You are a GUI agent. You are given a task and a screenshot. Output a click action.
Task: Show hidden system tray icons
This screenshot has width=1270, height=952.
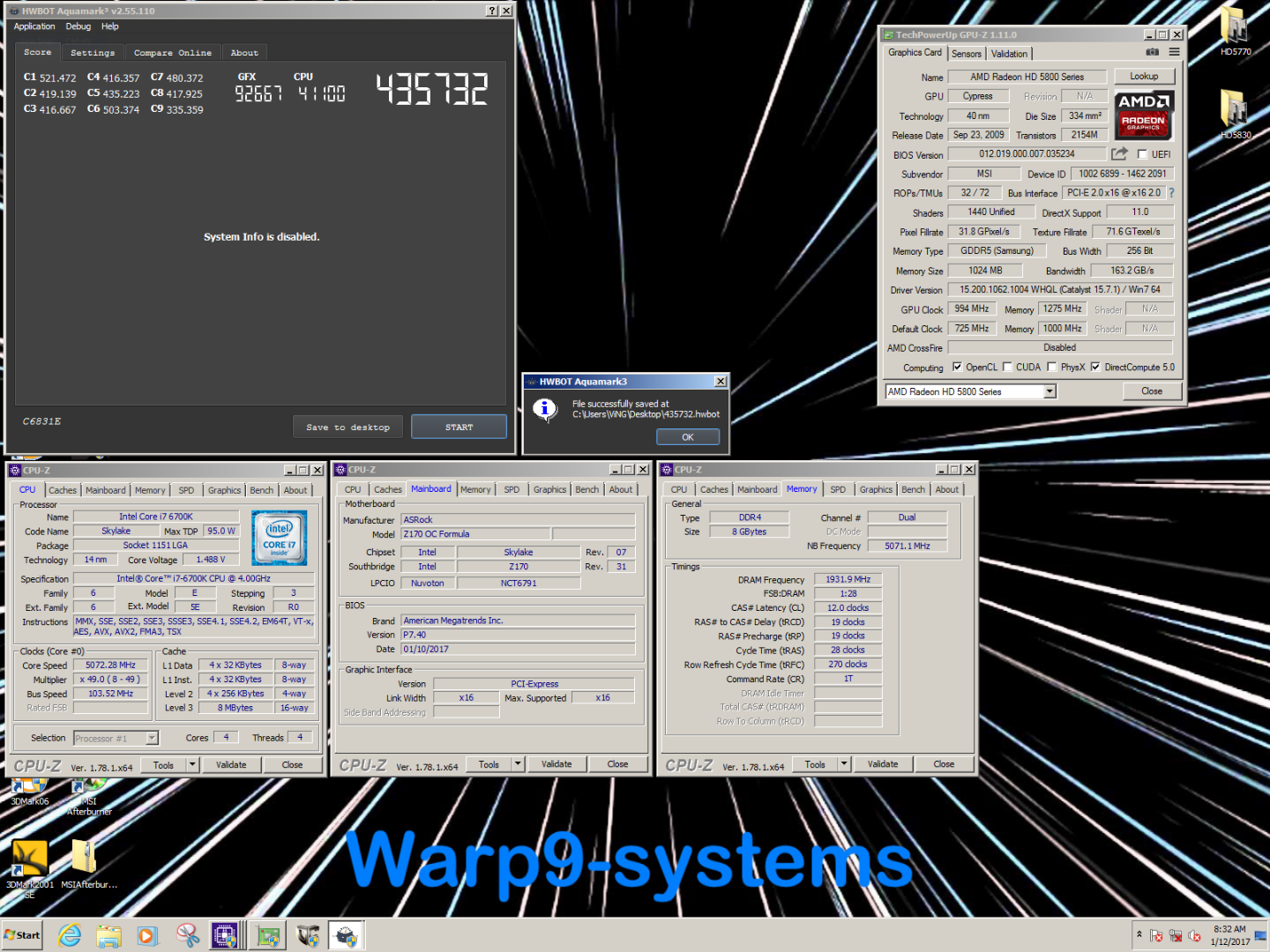pyautogui.click(x=1139, y=934)
